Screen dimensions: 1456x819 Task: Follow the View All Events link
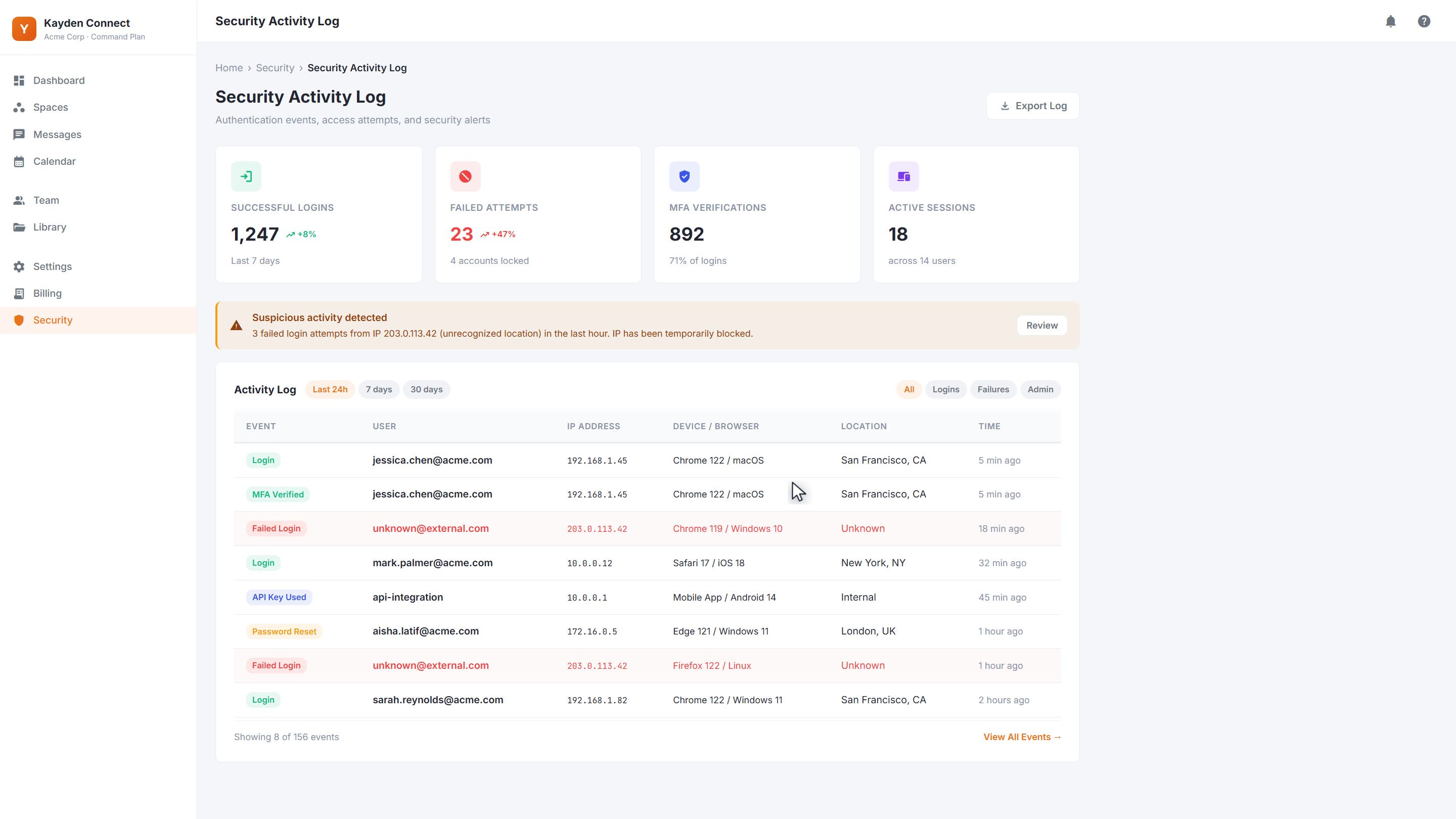pyautogui.click(x=1022, y=737)
